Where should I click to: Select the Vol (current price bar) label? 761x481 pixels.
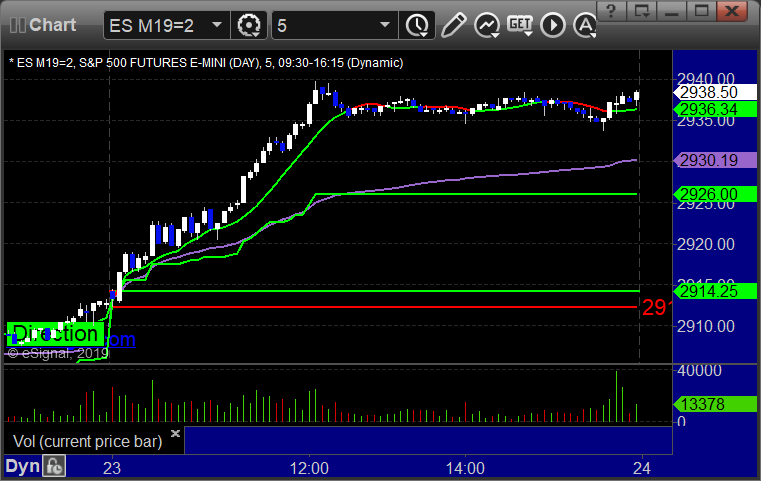tap(87, 441)
